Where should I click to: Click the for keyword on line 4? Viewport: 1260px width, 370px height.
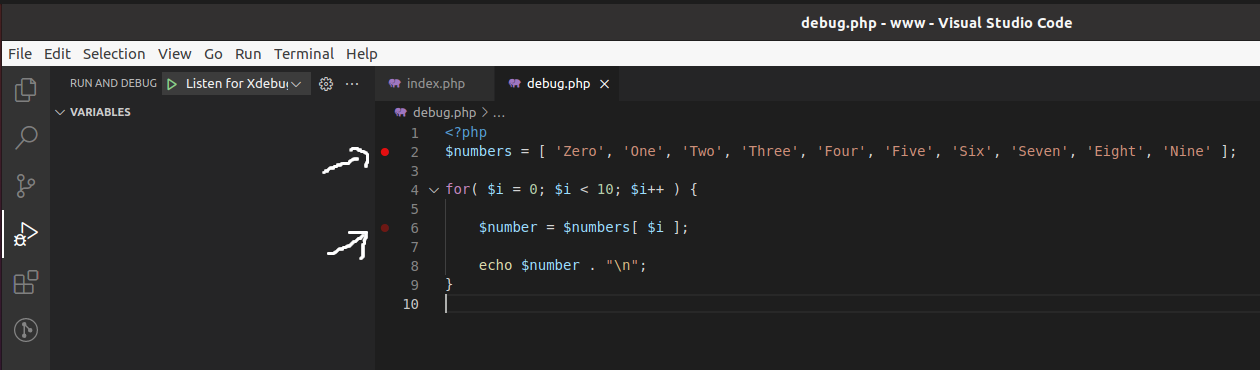coord(457,190)
